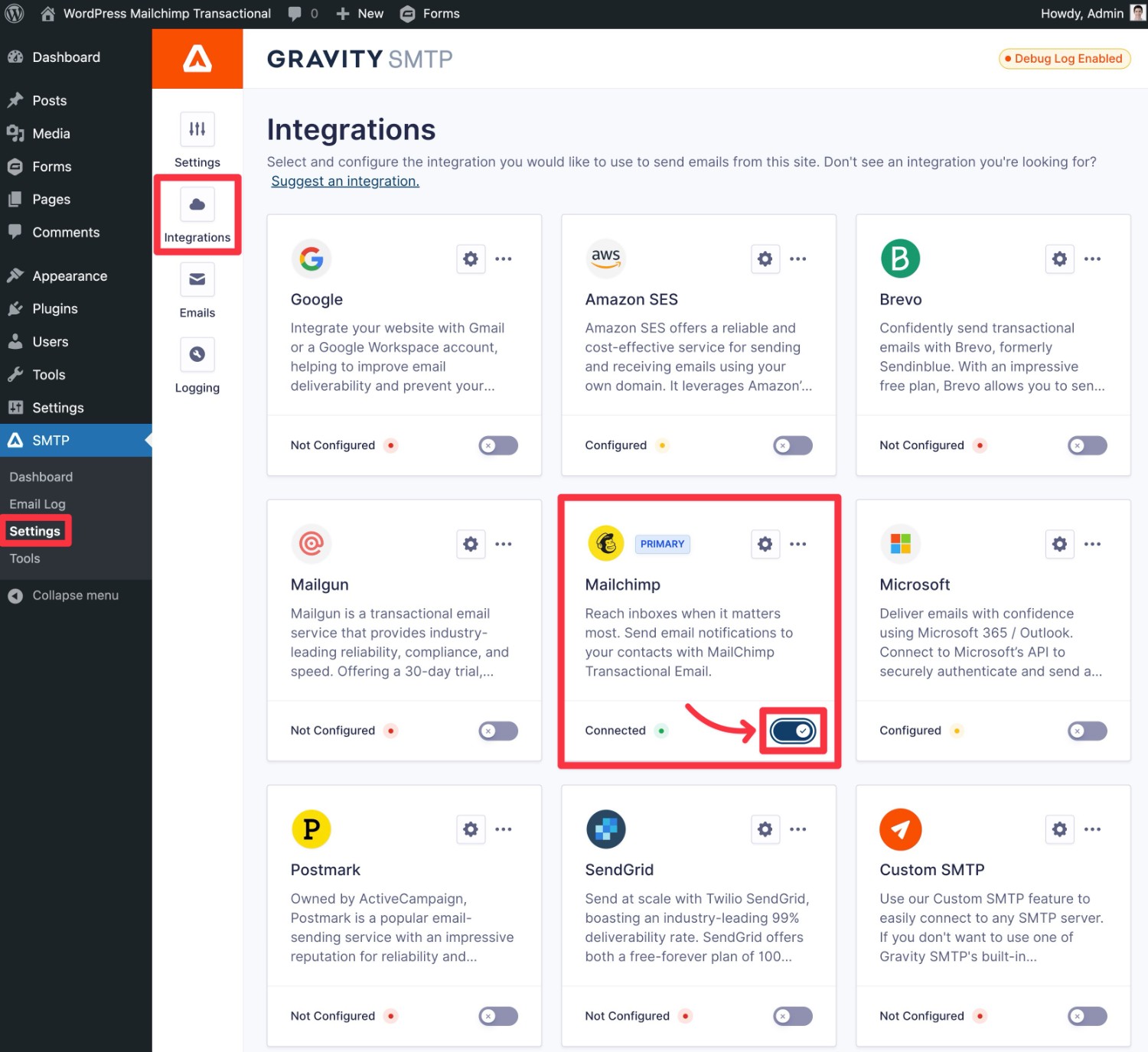Click the Debug Log Enabled badge
This screenshot has height=1052, width=1148.
[x=1065, y=59]
